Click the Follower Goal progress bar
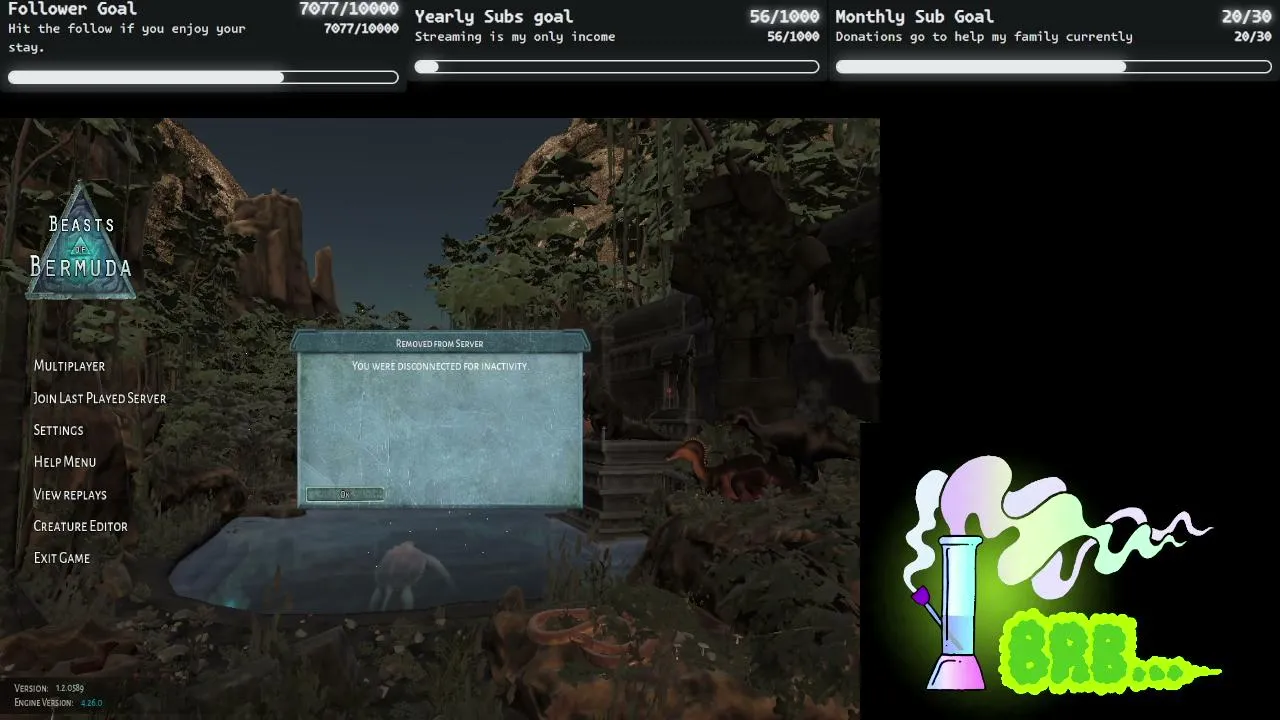This screenshot has width=1280, height=720. (x=203, y=77)
